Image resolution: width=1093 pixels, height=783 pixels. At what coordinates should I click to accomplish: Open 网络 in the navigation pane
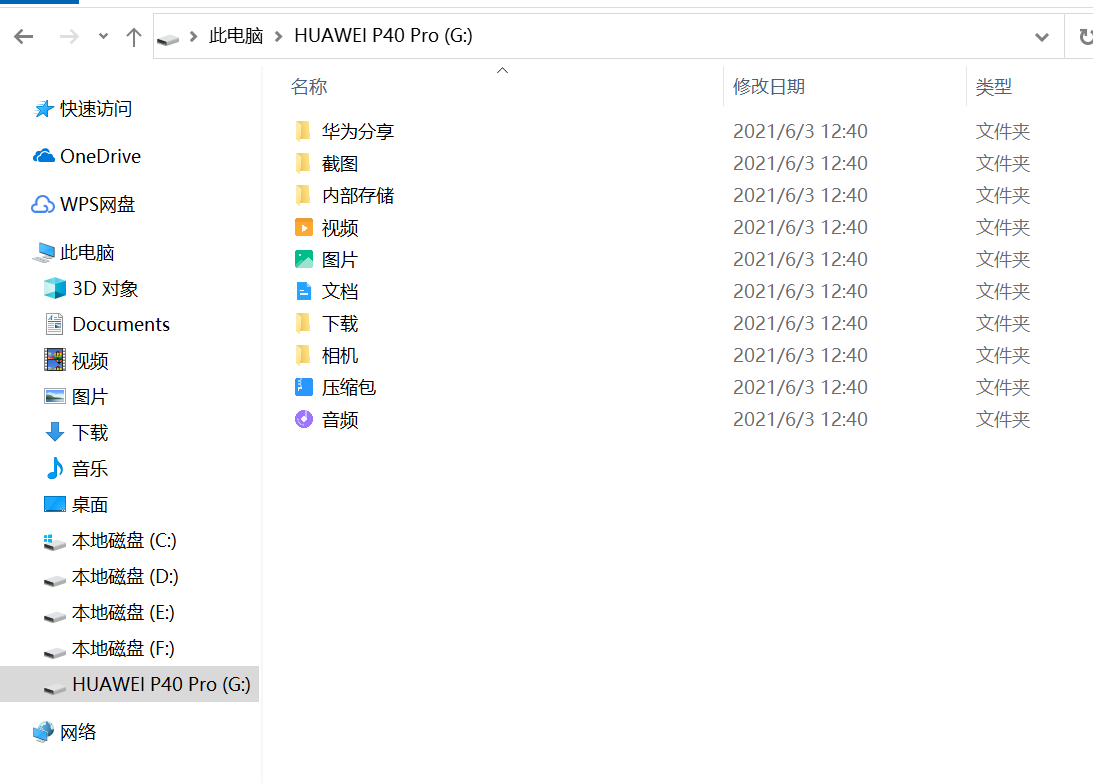78,732
